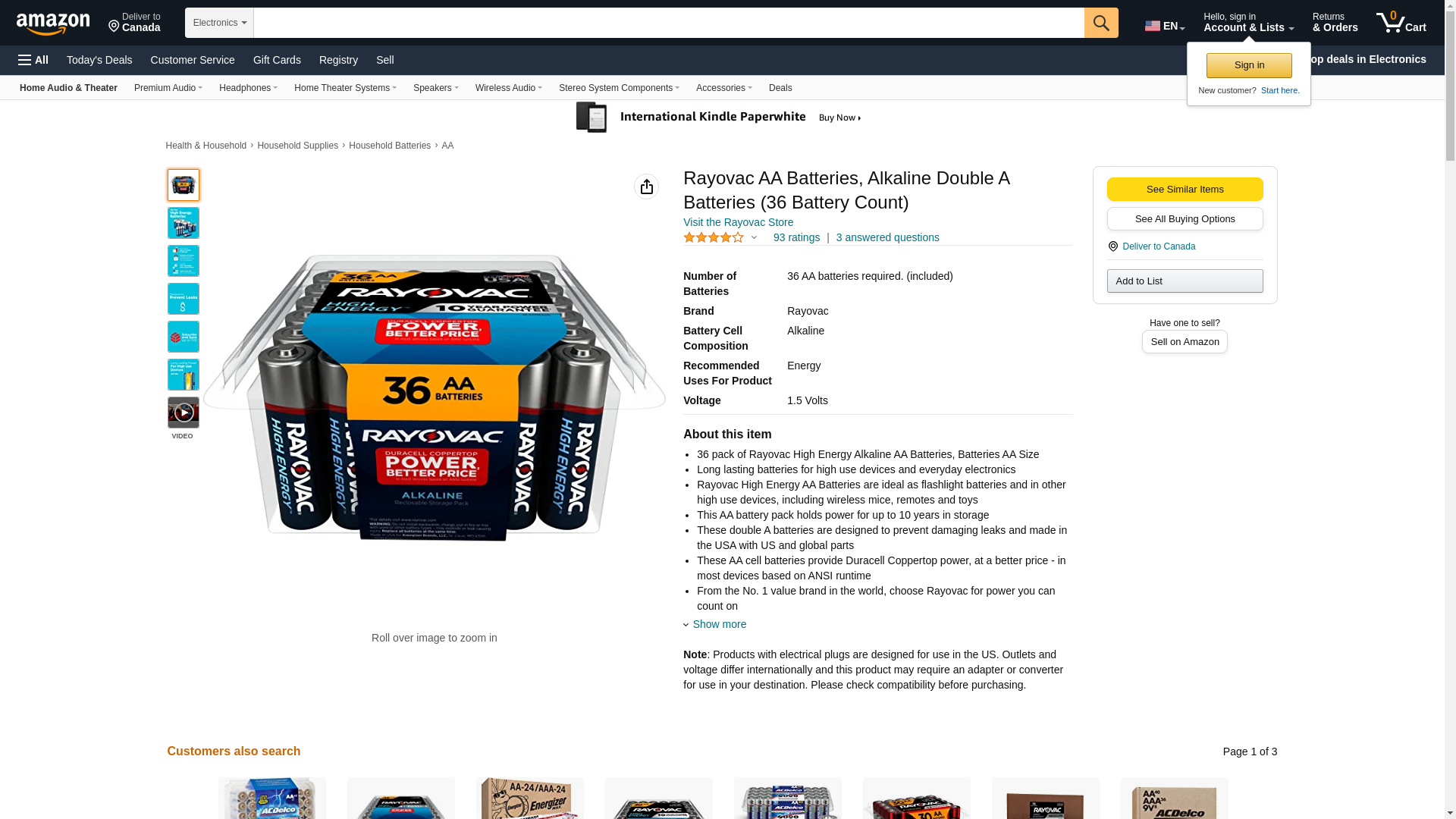Click the Sign in button
Viewport: 1456px width, 819px height.
[x=1249, y=65]
